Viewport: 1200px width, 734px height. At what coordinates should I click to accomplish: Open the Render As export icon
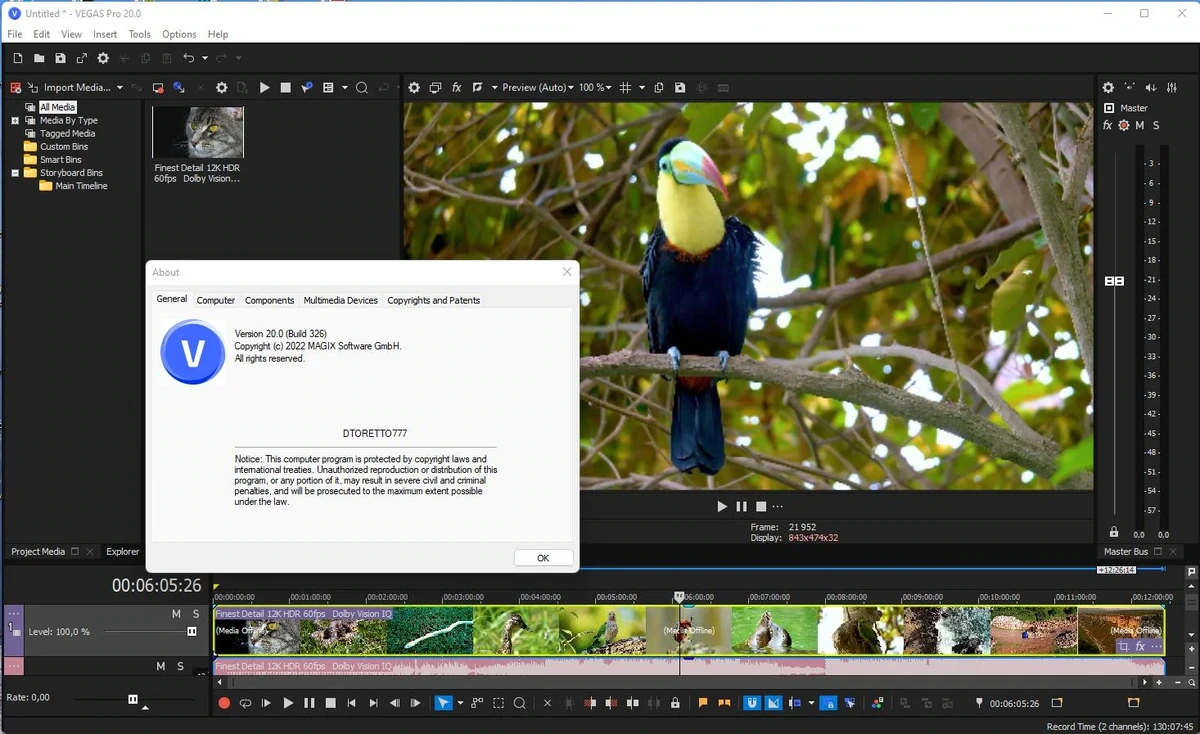[x=81, y=59]
